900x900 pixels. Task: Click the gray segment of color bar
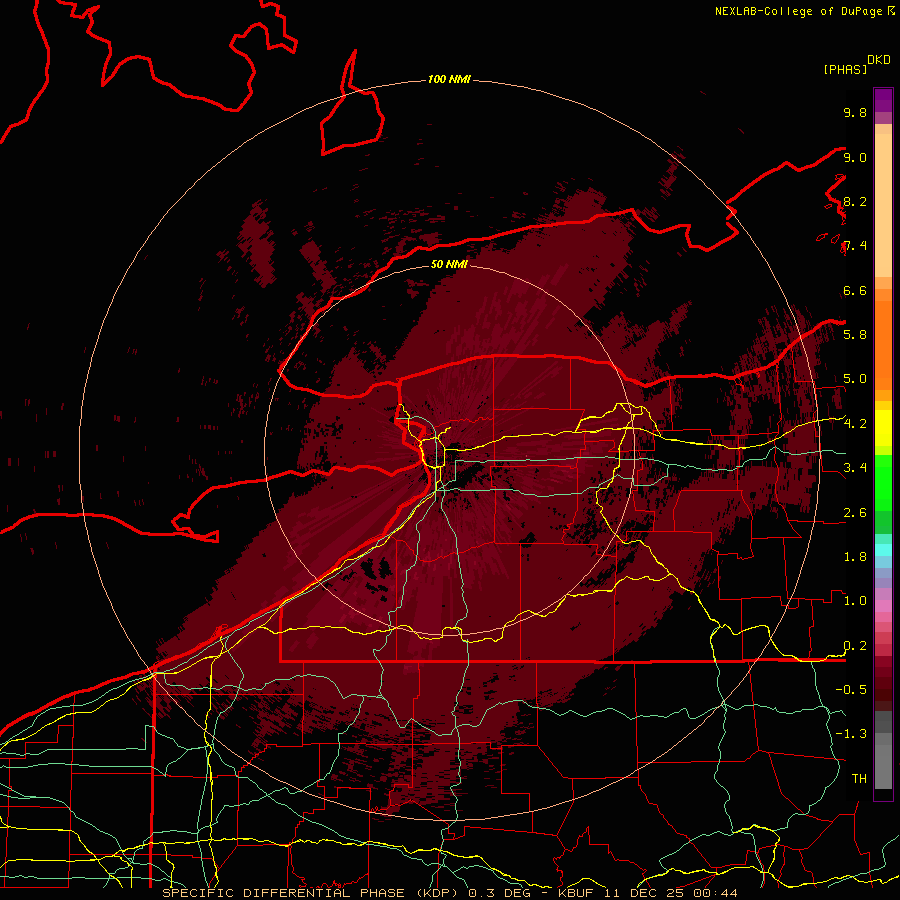point(883,751)
